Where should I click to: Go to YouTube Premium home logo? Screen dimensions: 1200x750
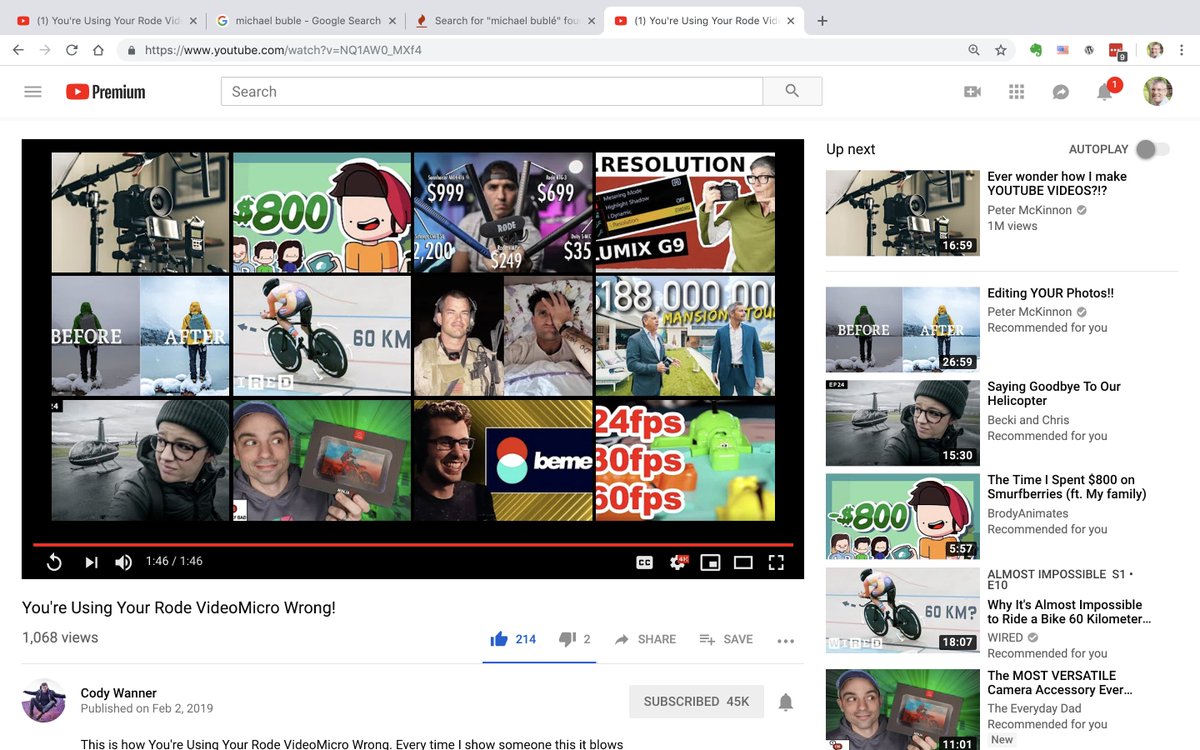click(x=105, y=92)
